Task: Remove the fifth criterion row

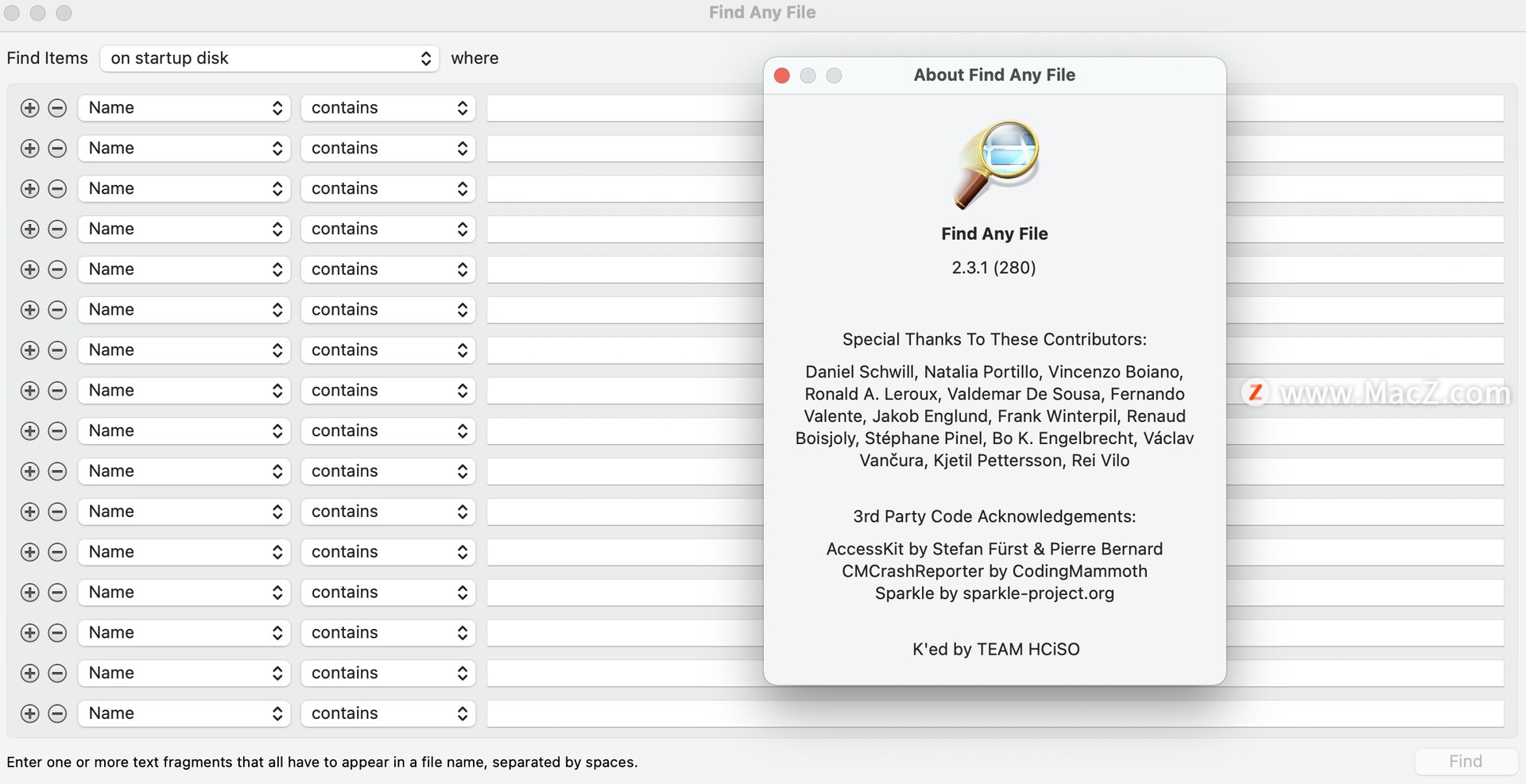Action: pos(57,269)
